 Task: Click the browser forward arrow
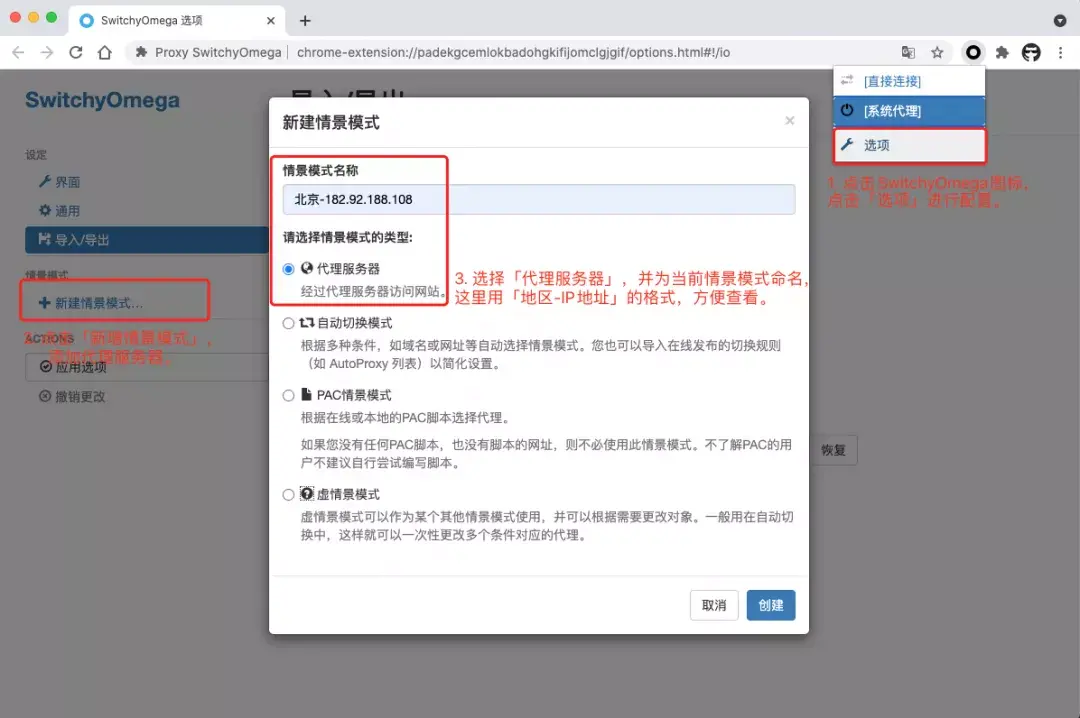[x=47, y=52]
